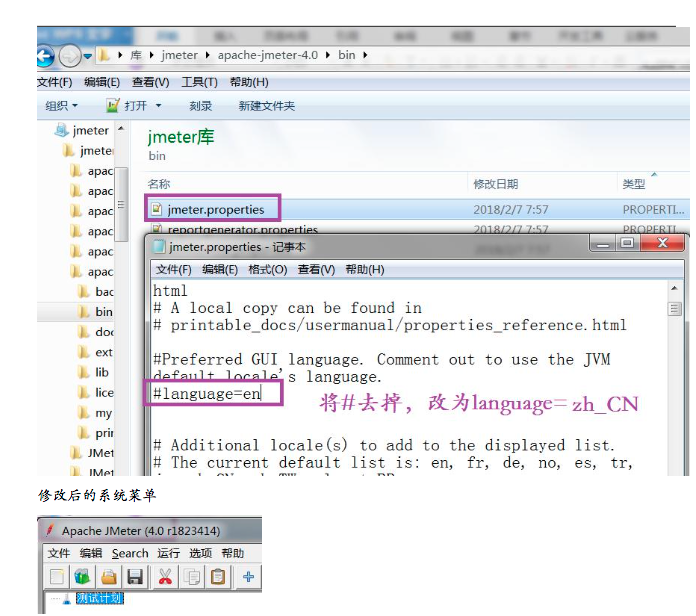The image size is (696, 616).
Task: Sort by 修改日期 column header
Action: click(495, 184)
